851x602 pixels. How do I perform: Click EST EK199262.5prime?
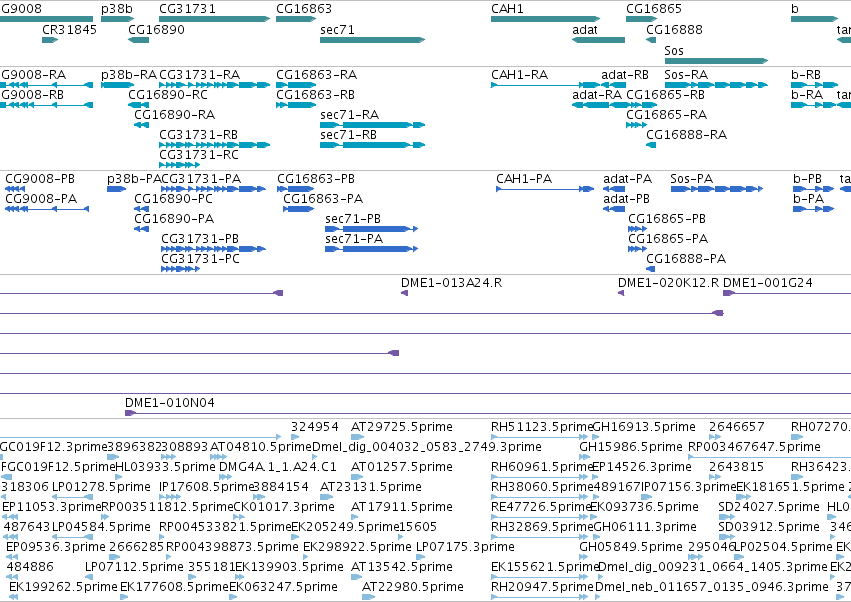[63, 586]
